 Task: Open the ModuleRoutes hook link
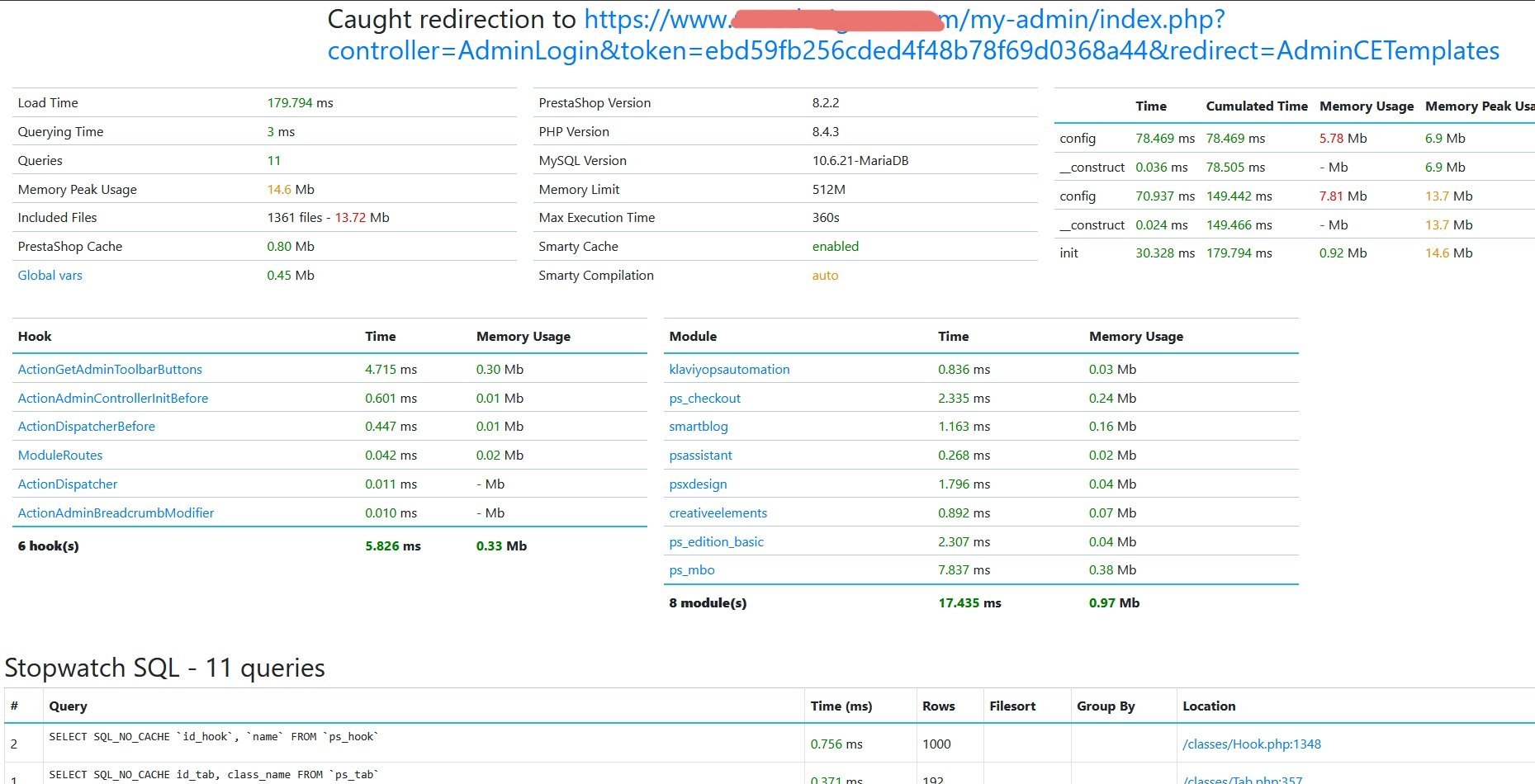click(60, 456)
